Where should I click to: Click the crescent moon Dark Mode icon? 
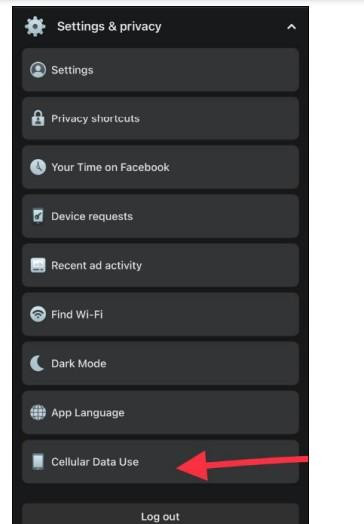37,363
